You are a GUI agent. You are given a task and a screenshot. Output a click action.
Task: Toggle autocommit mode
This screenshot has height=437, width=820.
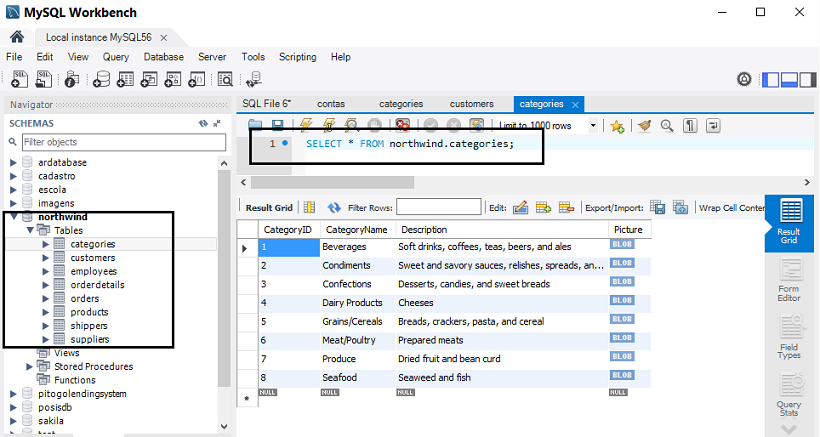pos(476,125)
